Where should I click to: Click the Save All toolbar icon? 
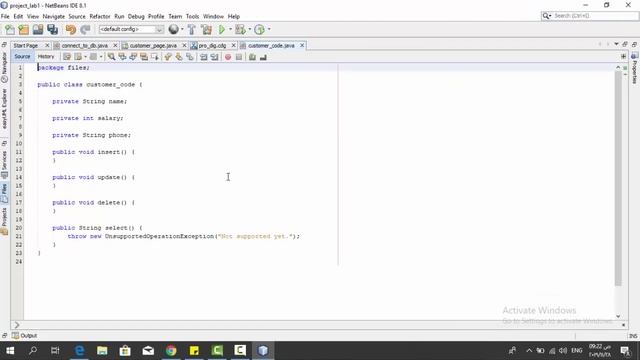(53, 29)
